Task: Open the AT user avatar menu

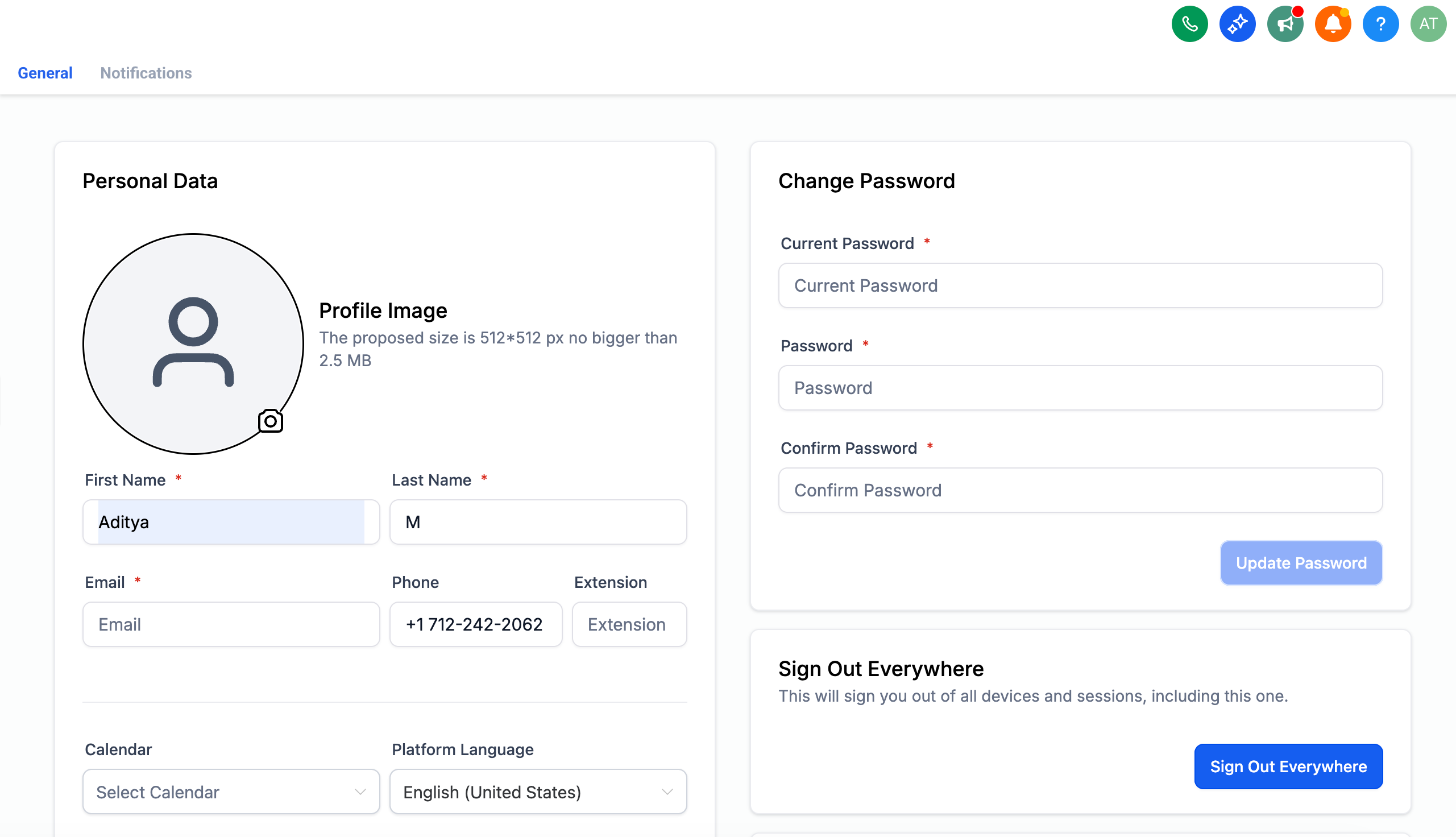Action: (1428, 24)
